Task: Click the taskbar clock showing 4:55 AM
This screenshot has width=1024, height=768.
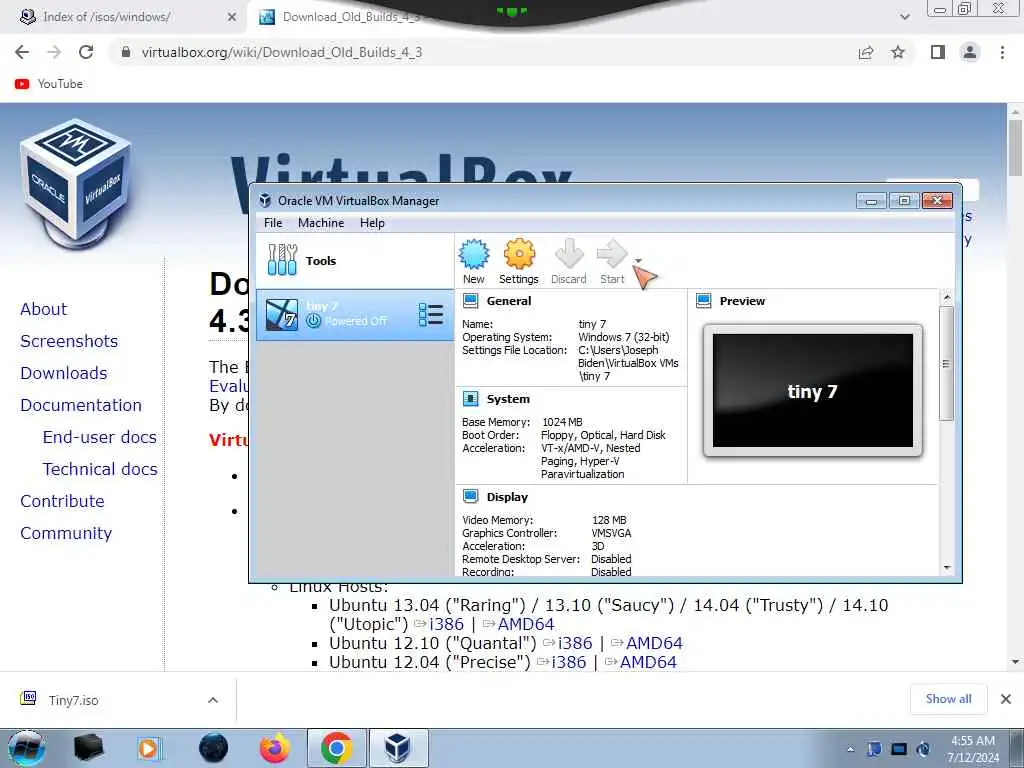Action: coord(973,749)
